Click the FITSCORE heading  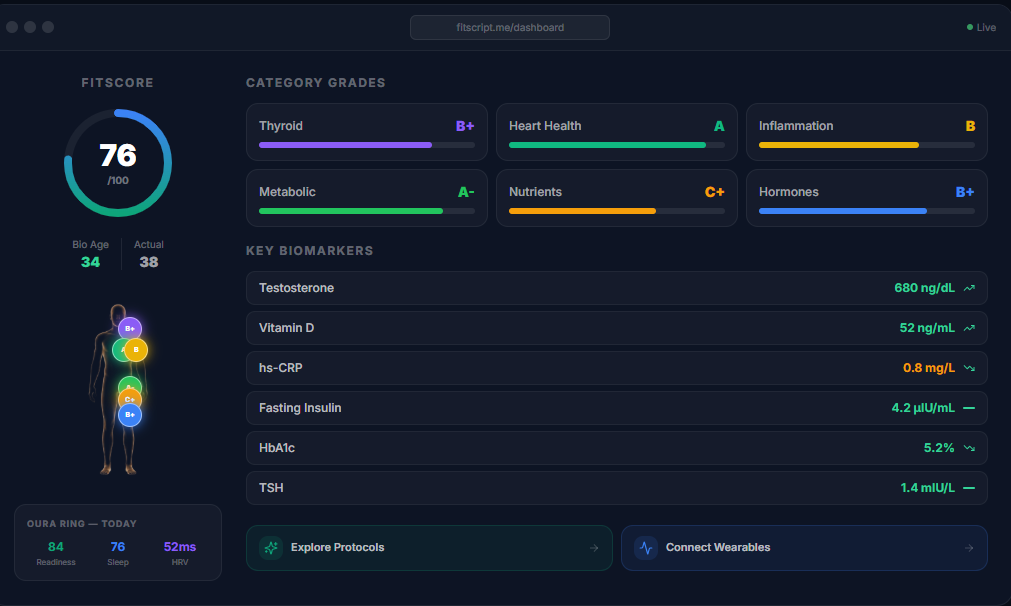[117, 83]
